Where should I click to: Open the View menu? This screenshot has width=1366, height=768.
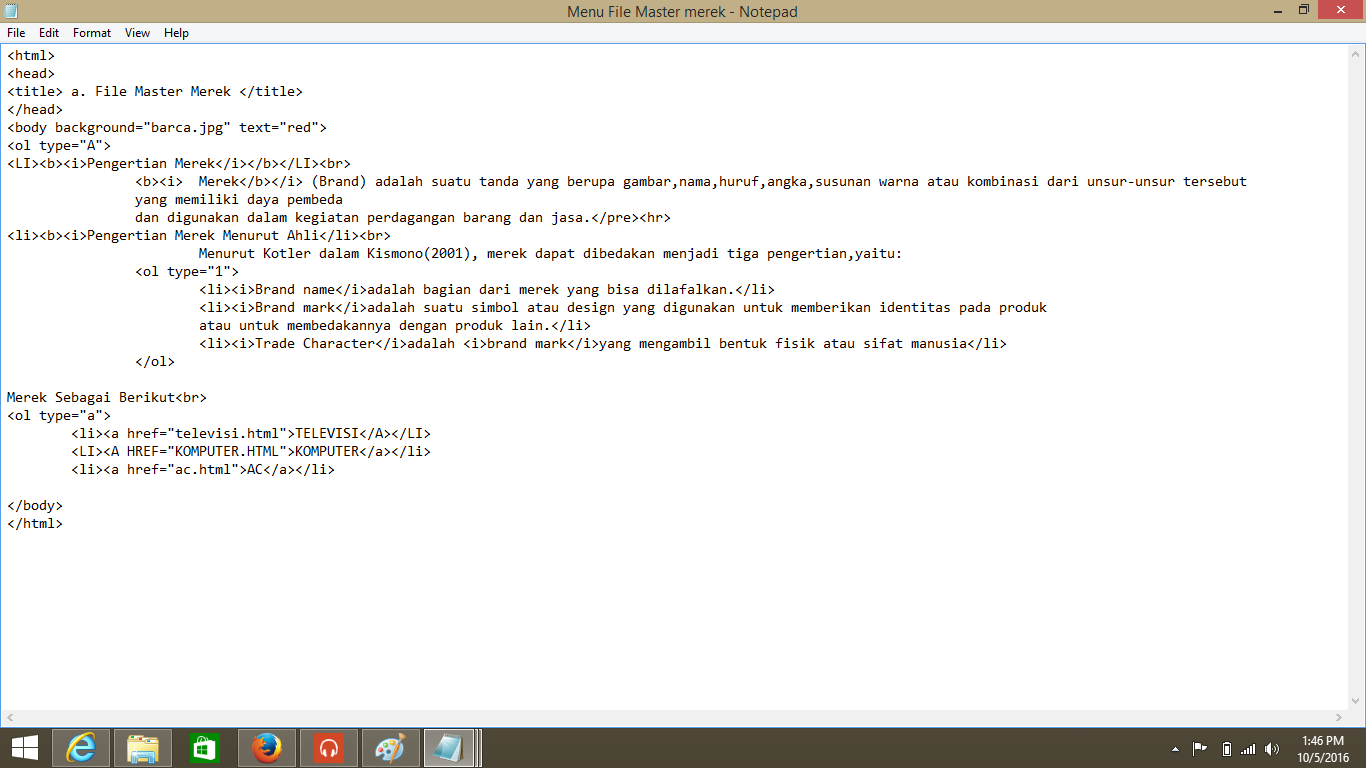click(137, 32)
